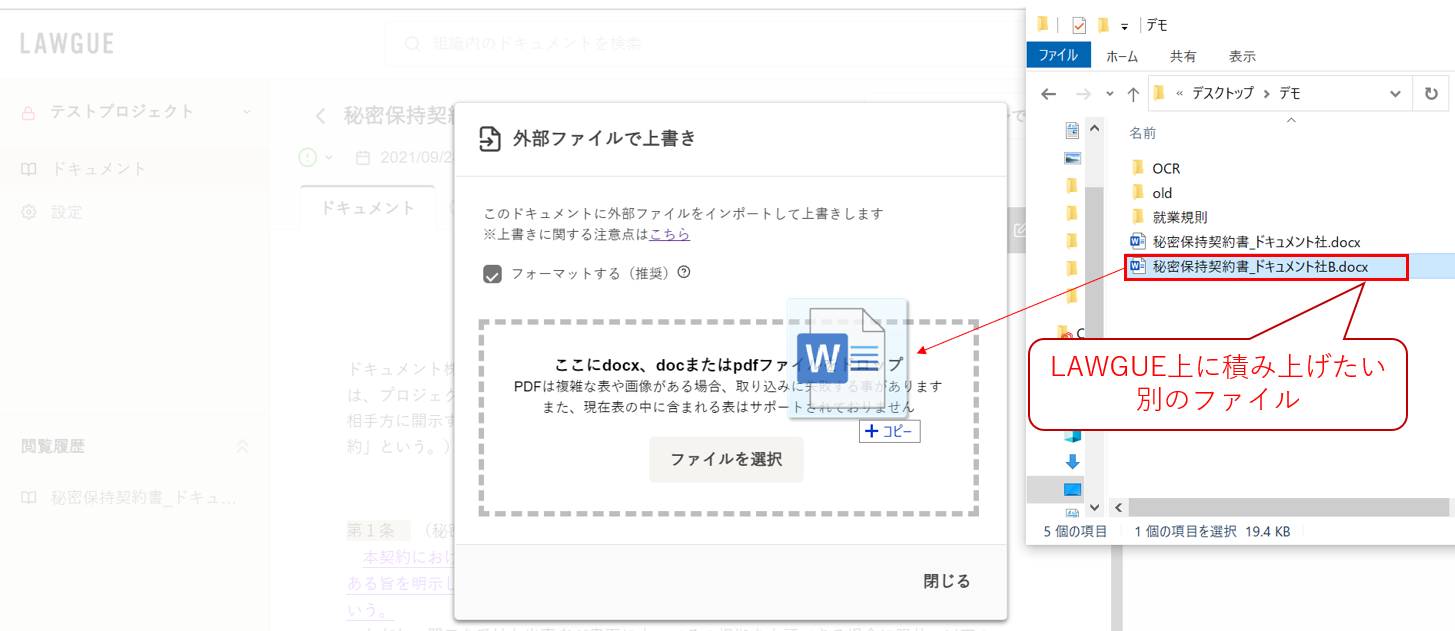Click the ファイルを選択 button

pyautogui.click(x=726, y=460)
